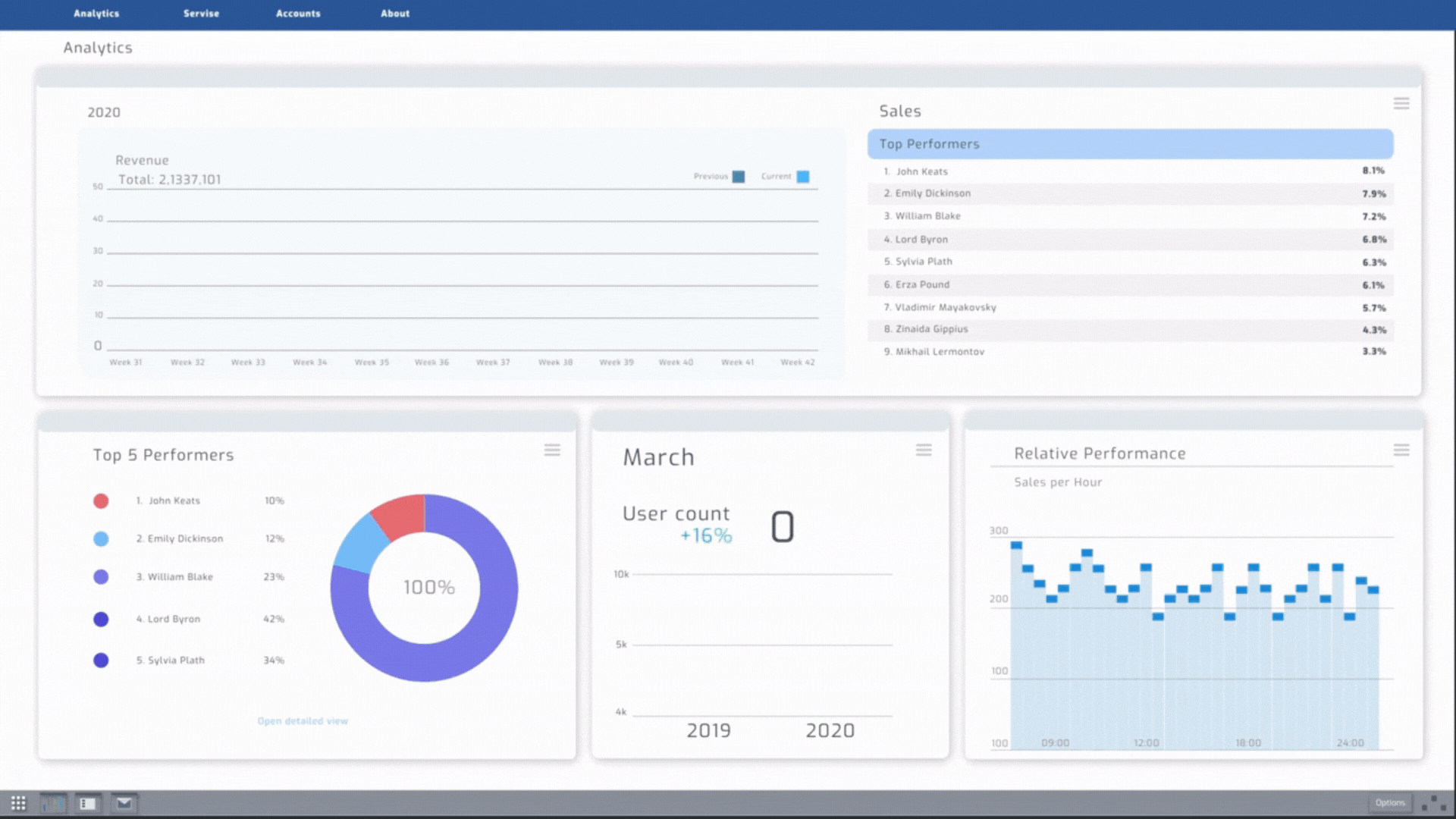Click Lord Byron dark blue legend dot
The image size is (1456, 819).
click(x=101, y=620)
